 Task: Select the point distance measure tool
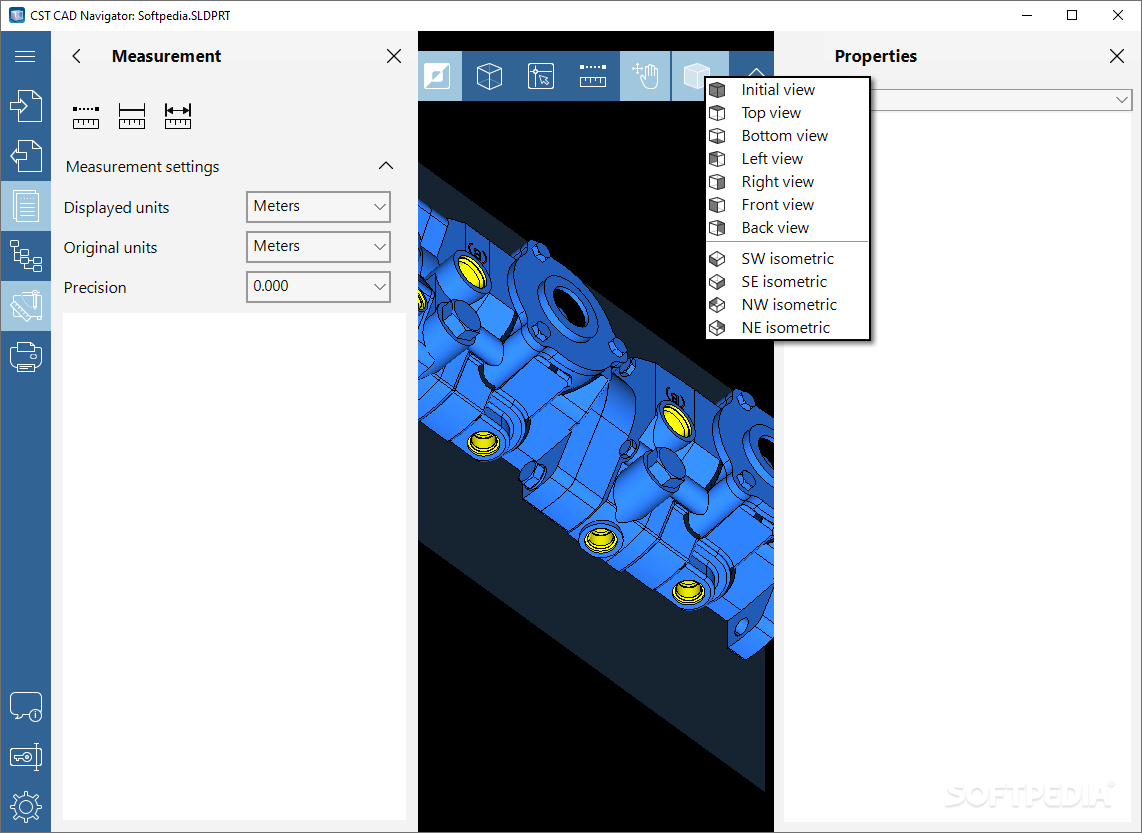pyautogui.click(x=86, y=117)
